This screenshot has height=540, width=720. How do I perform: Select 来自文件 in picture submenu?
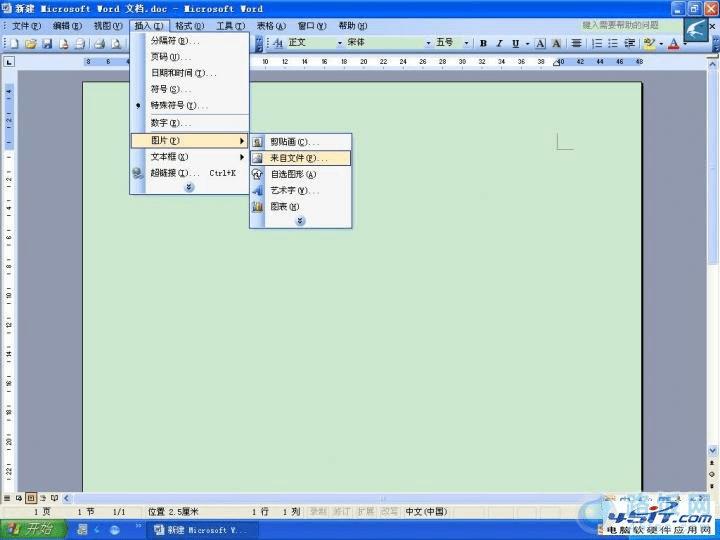pos(301,158)
